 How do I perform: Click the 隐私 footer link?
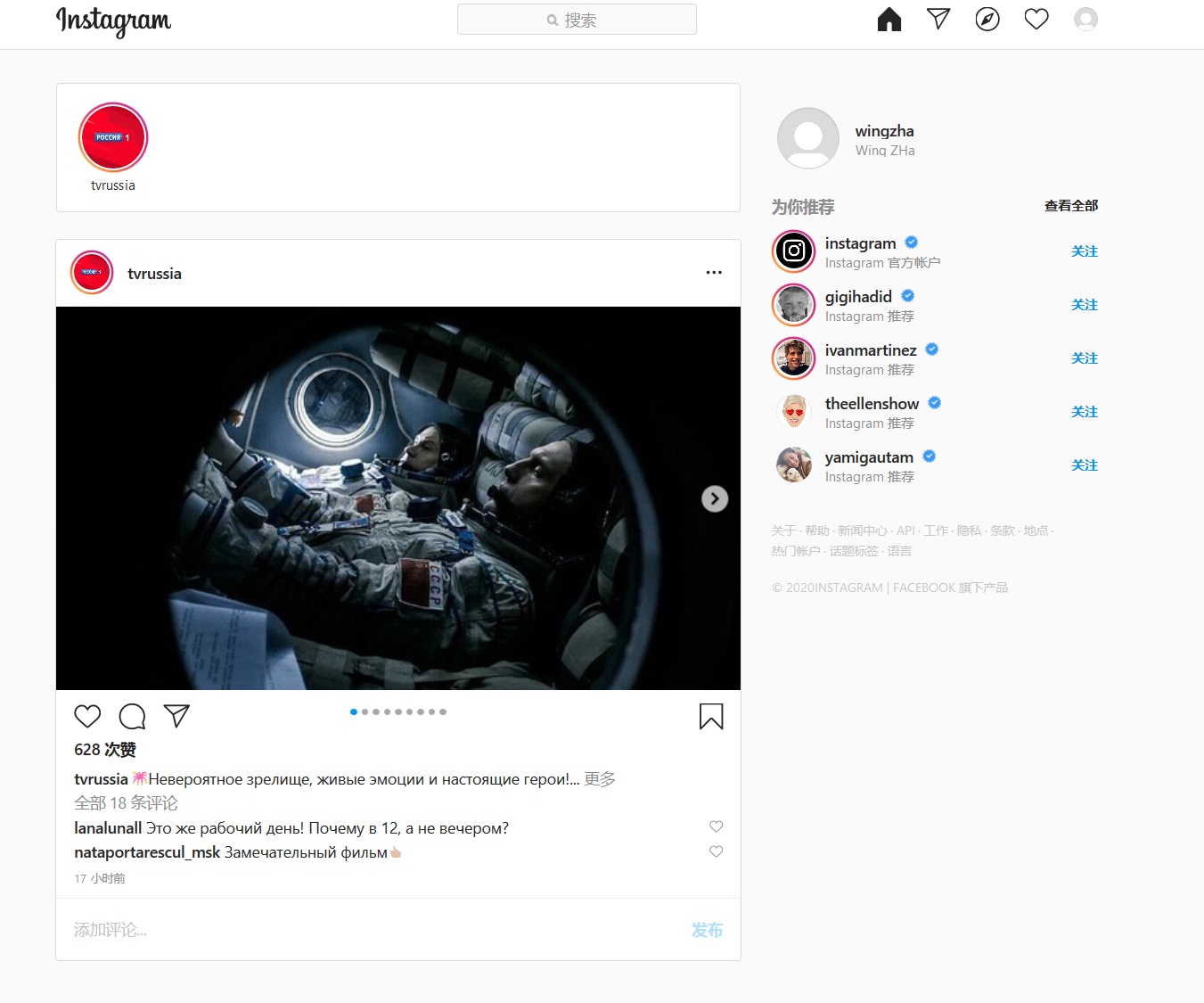click(969, 530)
